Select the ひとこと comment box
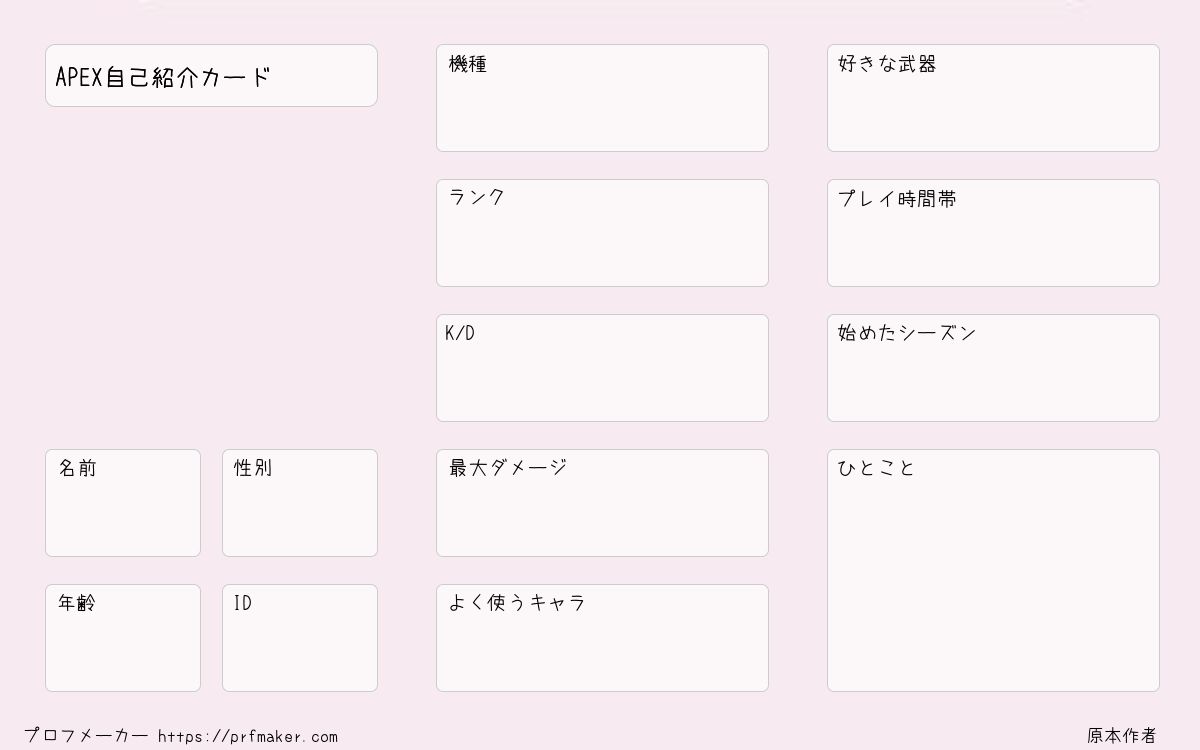The image size is (1200, 750). coord(993,570)
